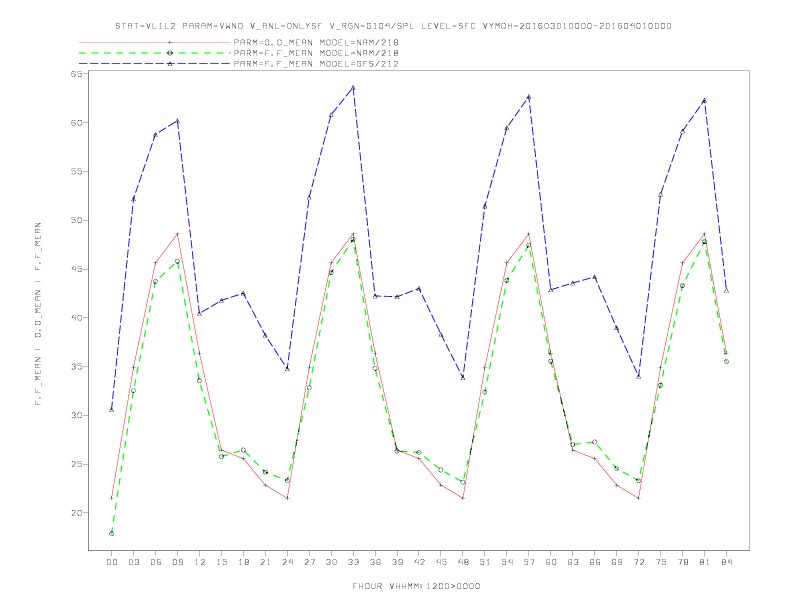Viewport: 792px width, 612px height.
Task: Click x-axis forecast hour label 69
Action: tap(617, 562)
